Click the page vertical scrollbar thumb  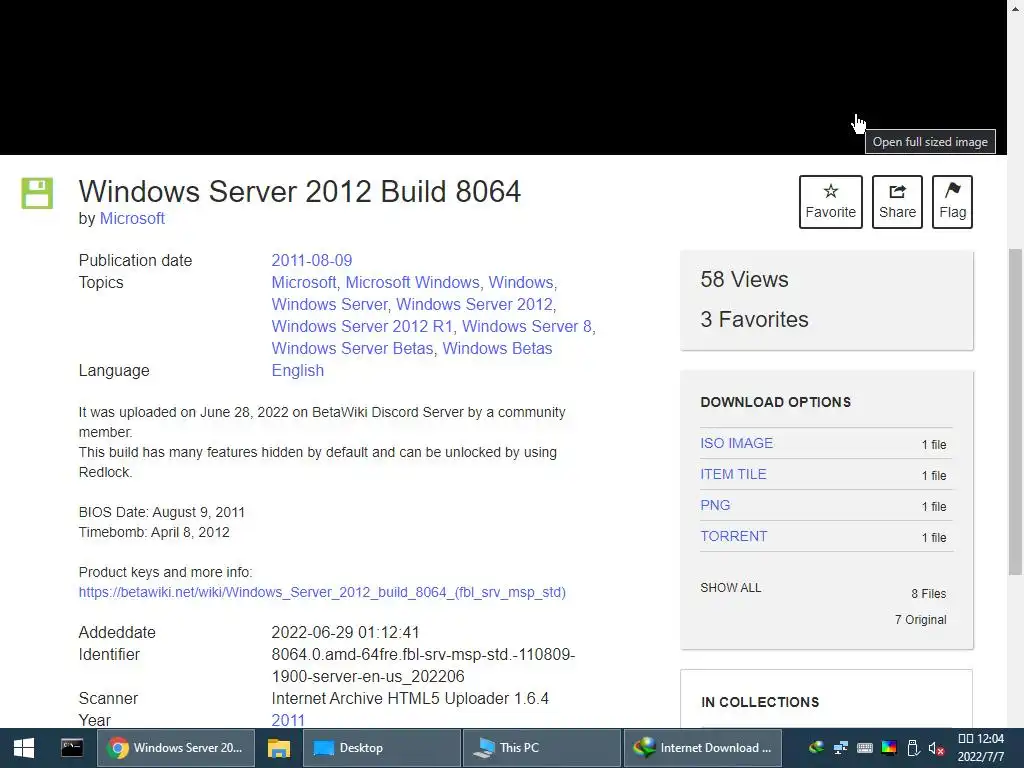1015,411
